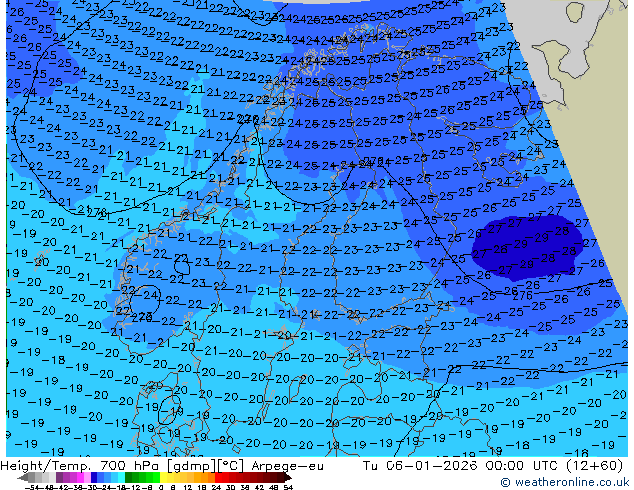Open the weatheronline.co.uk link
Screen dimensions: 634x490
[x=566, y=482]
